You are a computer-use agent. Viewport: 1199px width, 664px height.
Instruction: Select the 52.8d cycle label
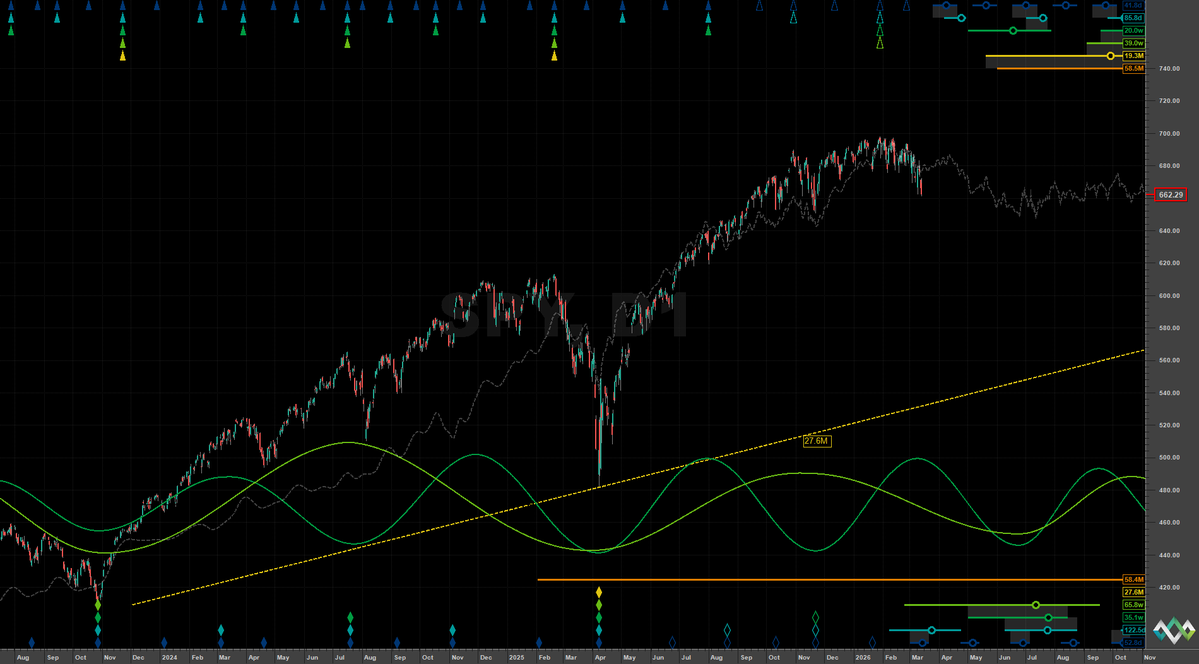coord(1132,643)
